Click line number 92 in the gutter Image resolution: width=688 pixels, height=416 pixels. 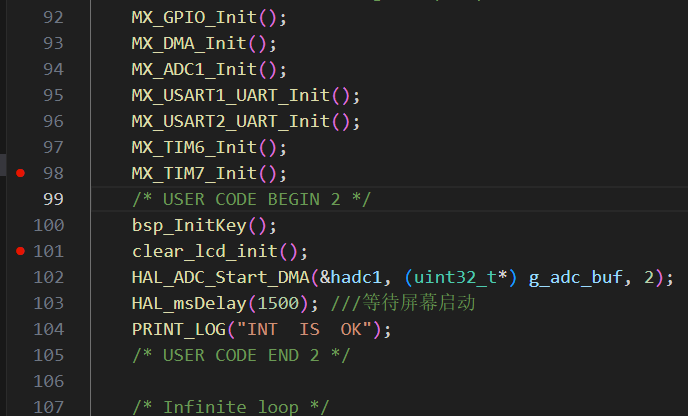(53, 18)
